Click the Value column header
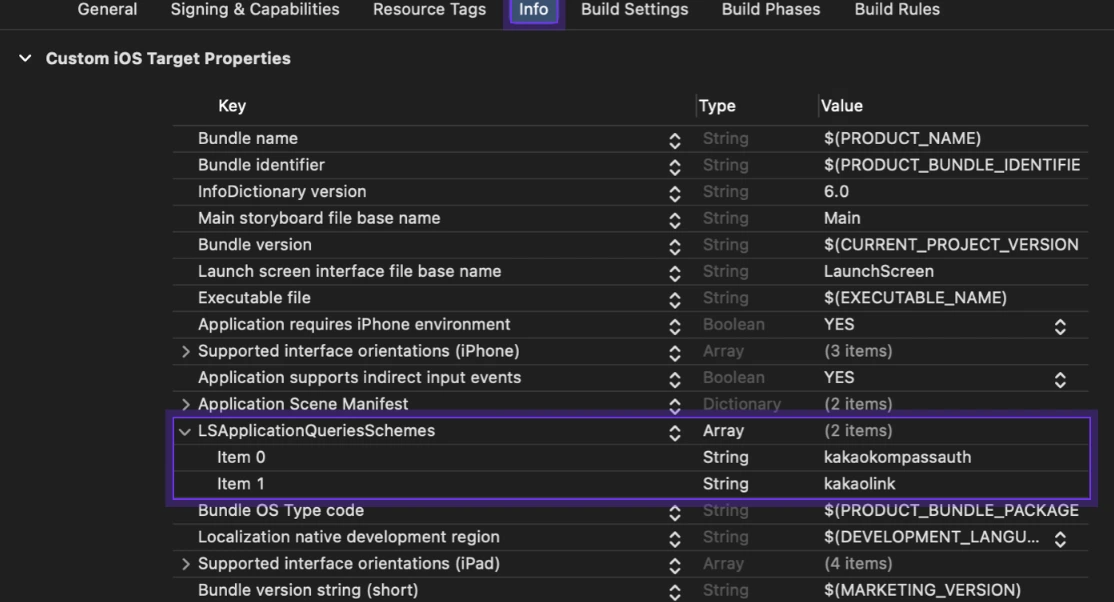1114x602 pixels. (841, 106)
